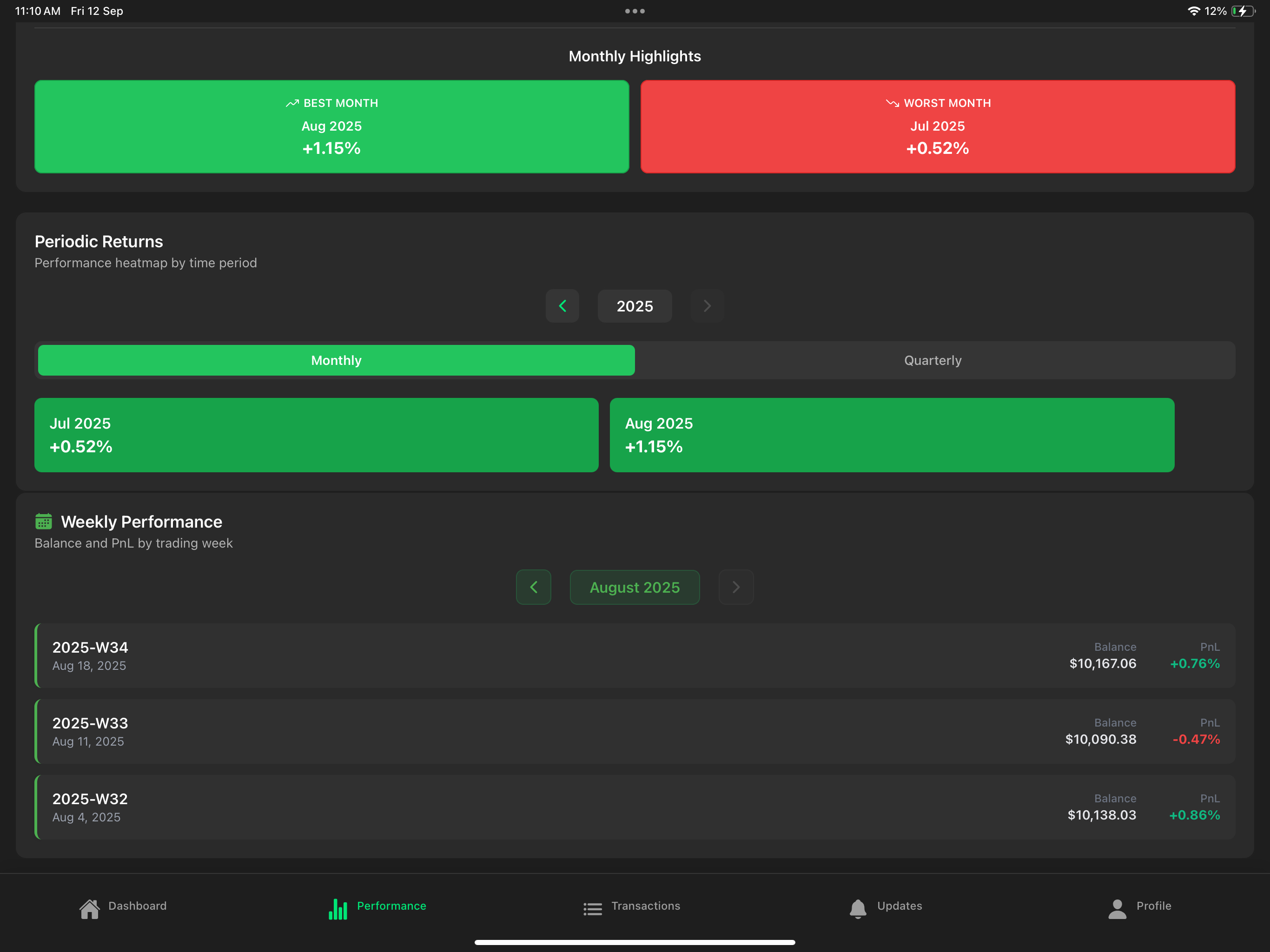This screenshot has height=952, width=1270.
Task: Tap the 12% battery percentage
Action: [x=1216, y=11]
